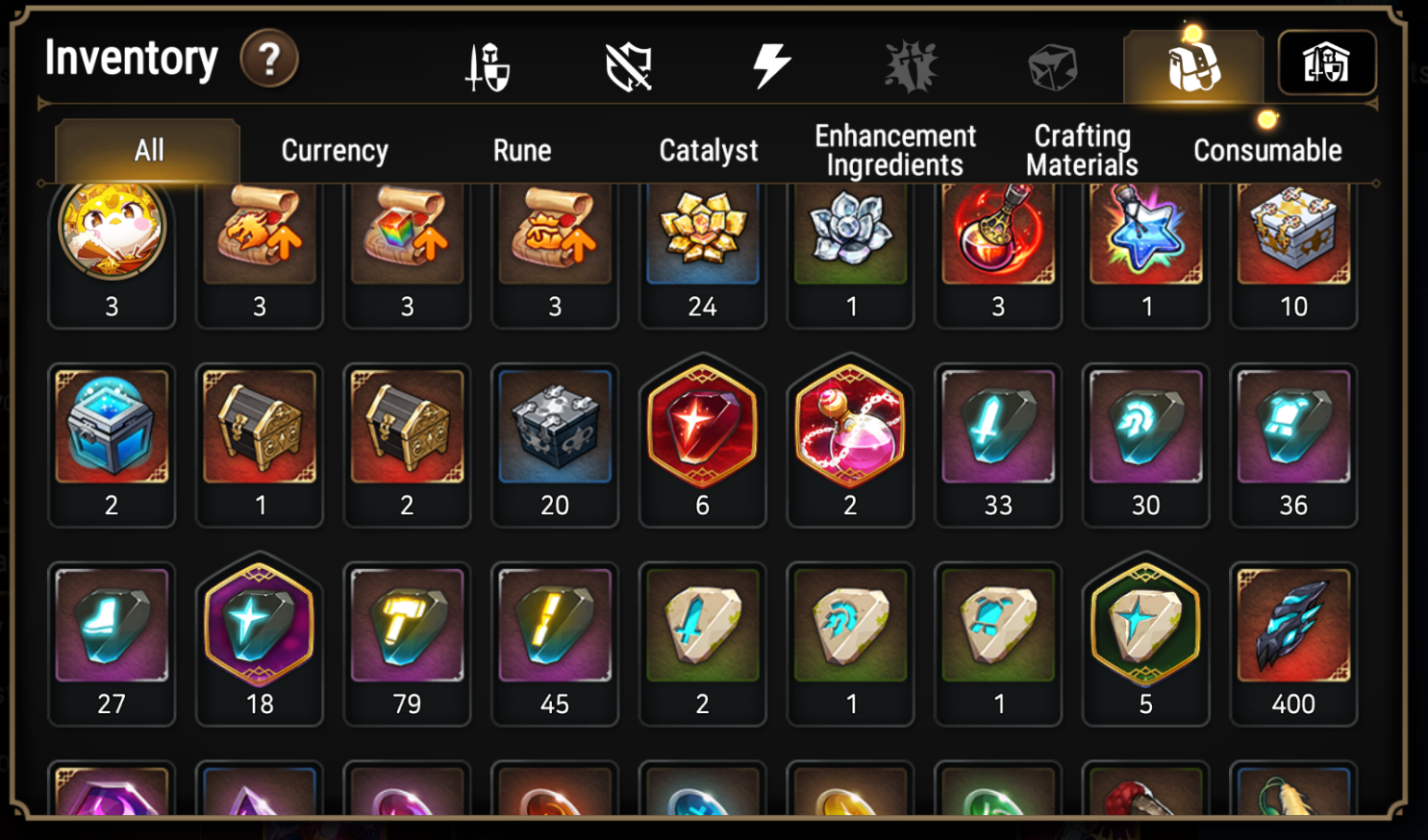This screenshot has width=1428, height=840.
Task: Open the Catalyst tab
Action: point(709,151)
